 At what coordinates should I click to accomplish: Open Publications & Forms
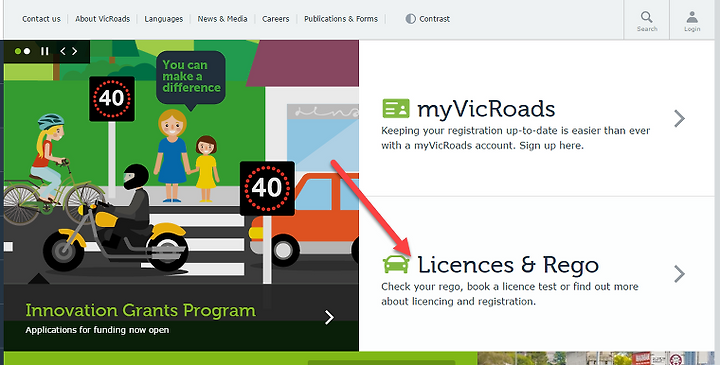(341, 19)
